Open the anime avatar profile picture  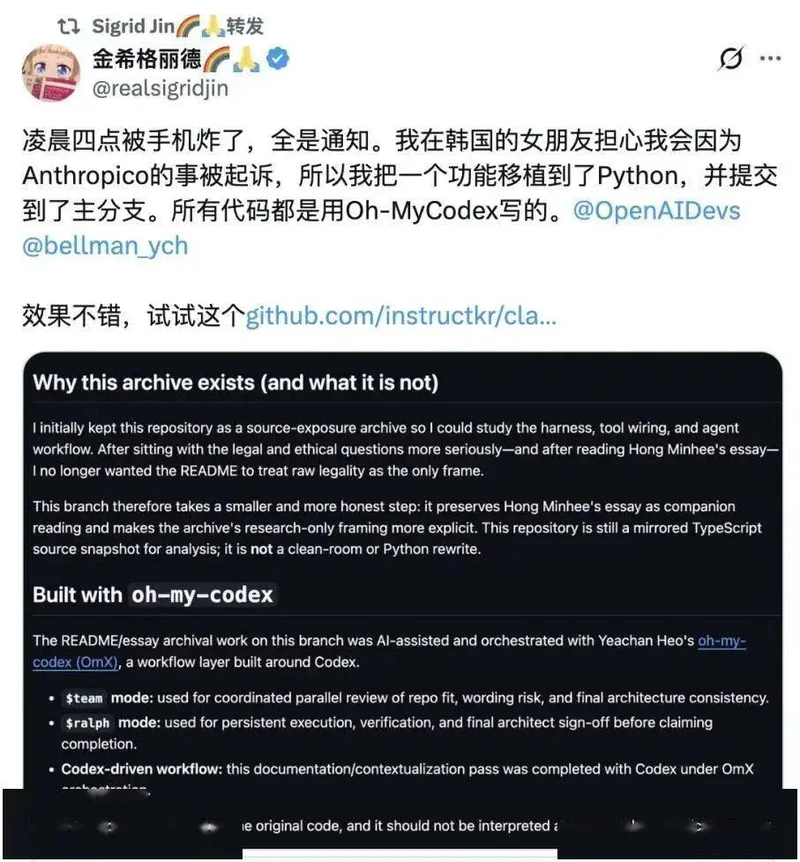coord(51,74)
